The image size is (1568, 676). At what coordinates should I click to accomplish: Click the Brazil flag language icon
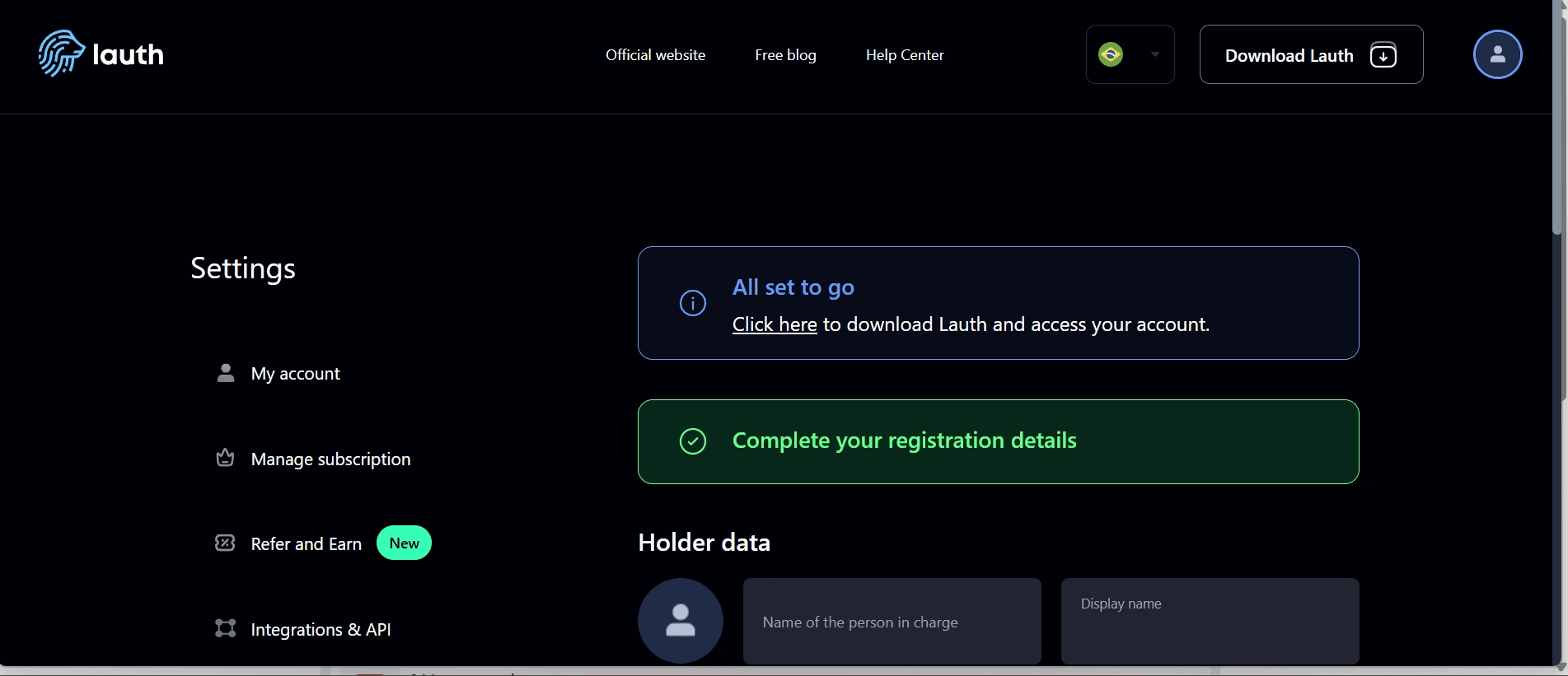(1111, 54)
